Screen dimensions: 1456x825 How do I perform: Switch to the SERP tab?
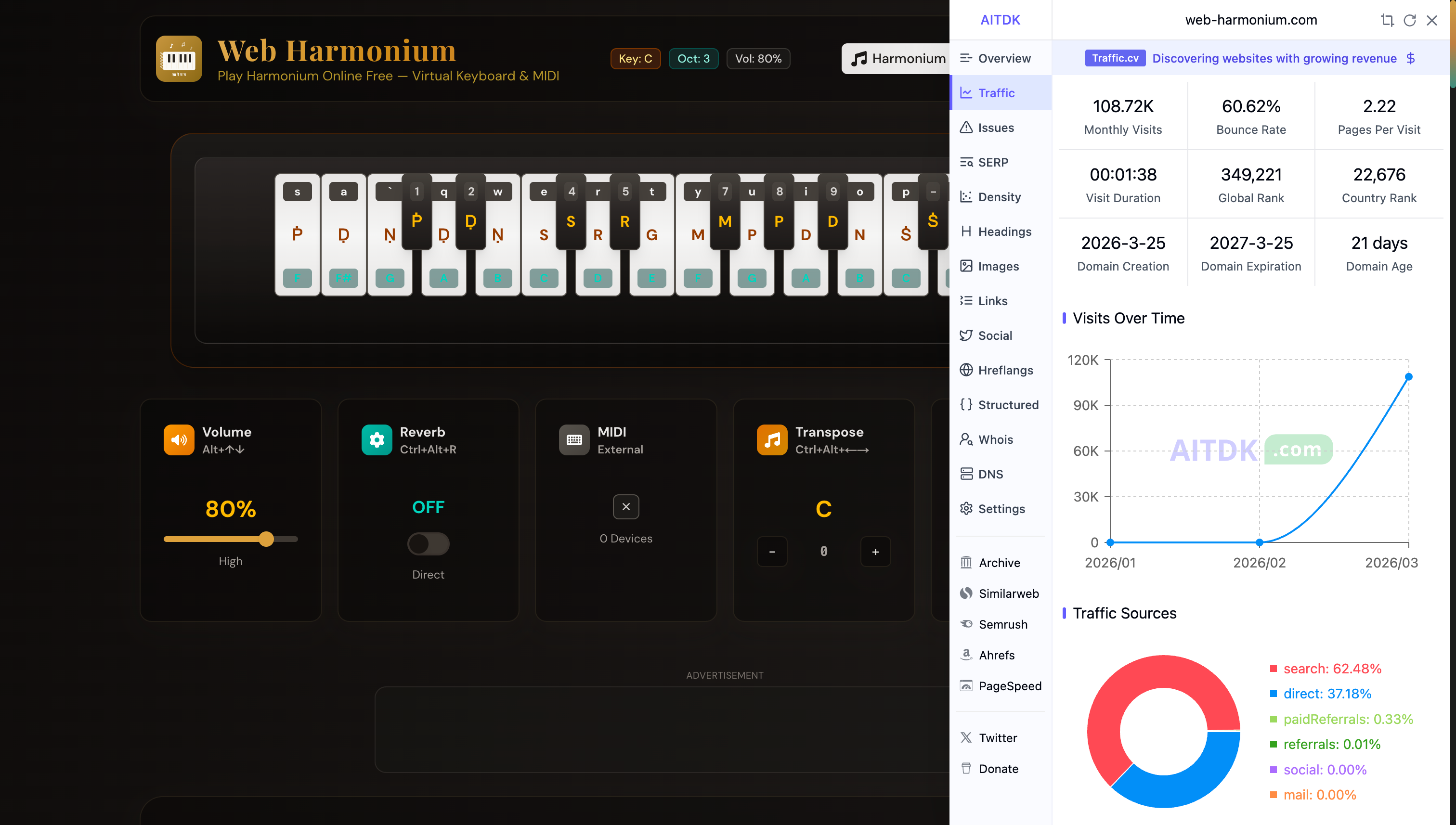992,163
